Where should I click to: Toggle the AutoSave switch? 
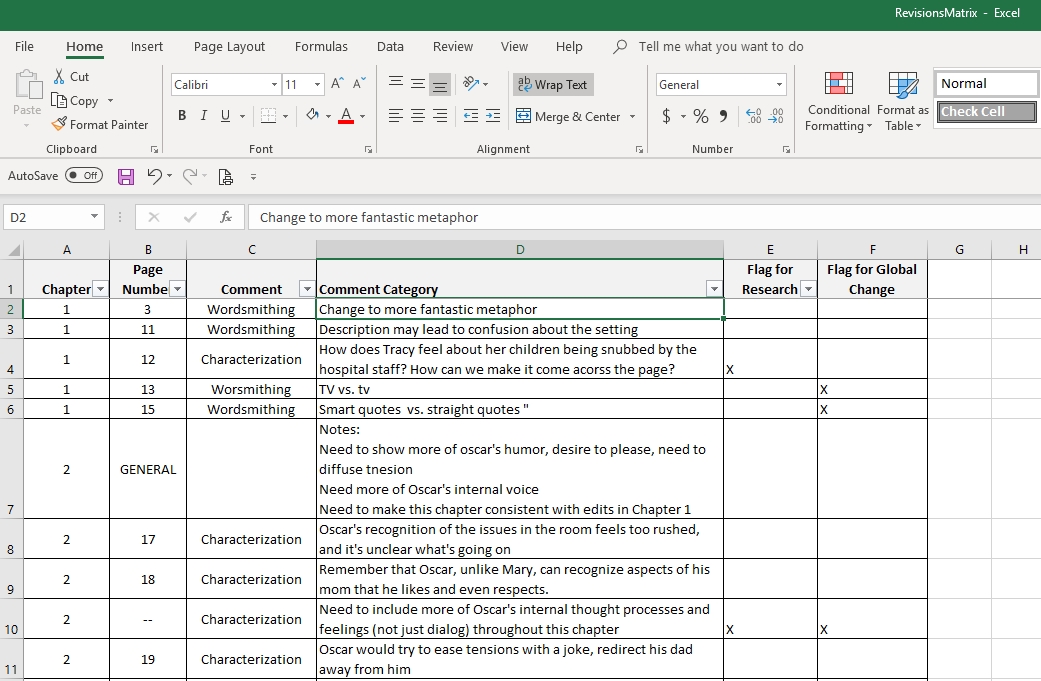[84, 176]
